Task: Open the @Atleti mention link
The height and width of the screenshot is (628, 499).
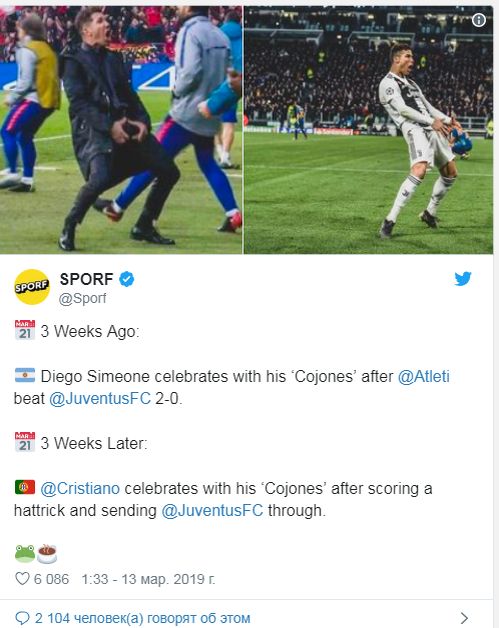Action: click(x=424, y=376)
